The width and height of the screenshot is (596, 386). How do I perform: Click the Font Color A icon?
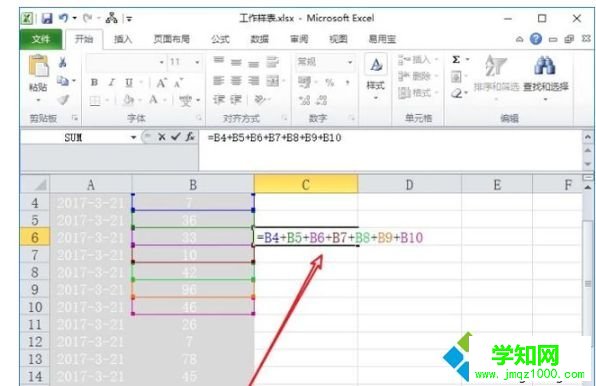point(153,100)
